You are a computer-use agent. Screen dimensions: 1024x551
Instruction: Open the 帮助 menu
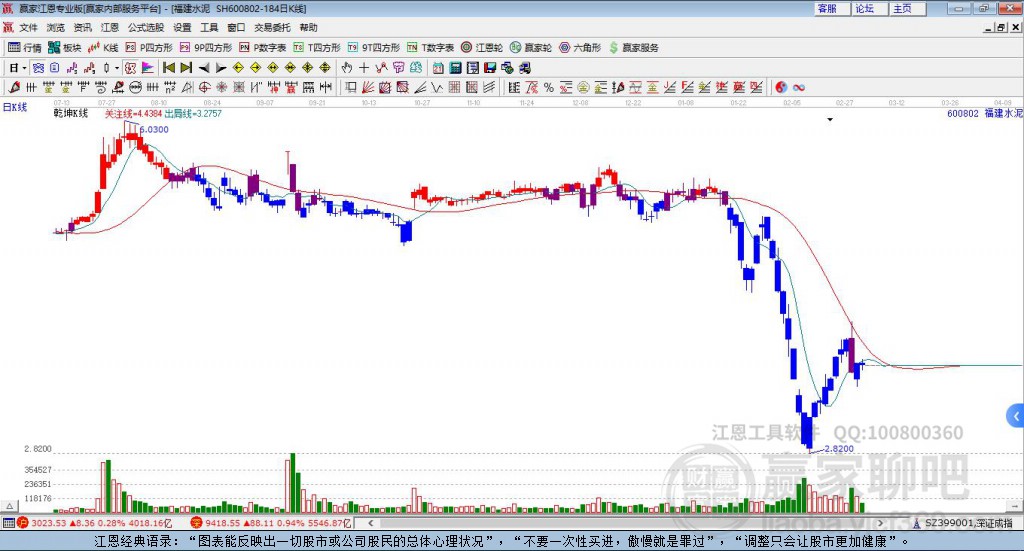coord(308,27)
